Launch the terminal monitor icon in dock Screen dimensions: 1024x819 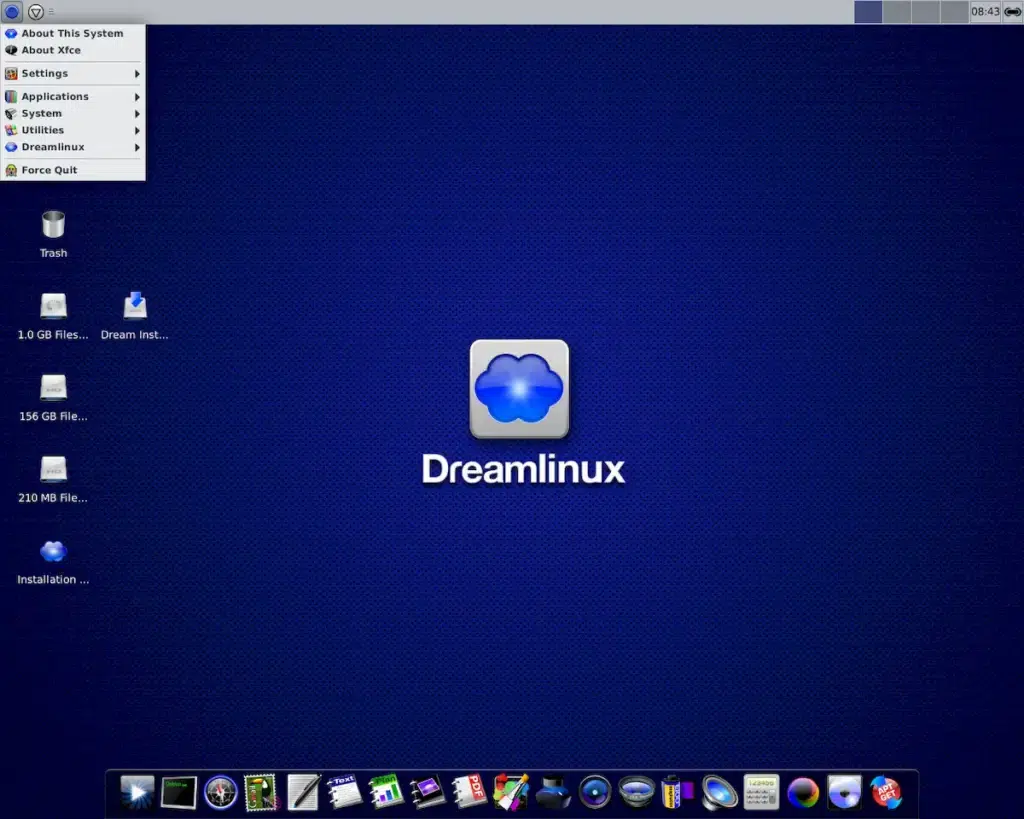pos(179,792)
